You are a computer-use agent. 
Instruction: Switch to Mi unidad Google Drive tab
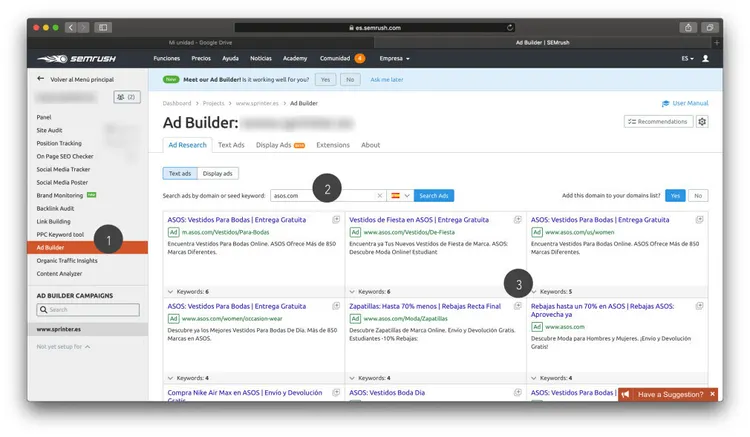[200, 43]
